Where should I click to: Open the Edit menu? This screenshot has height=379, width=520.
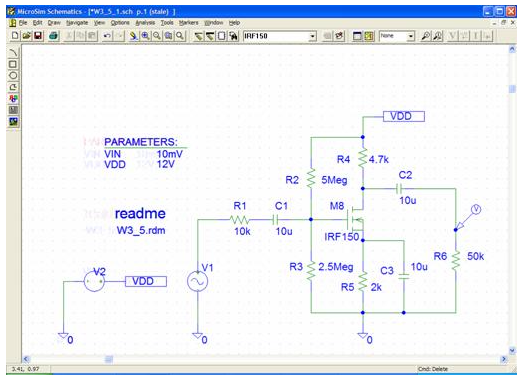37,23
